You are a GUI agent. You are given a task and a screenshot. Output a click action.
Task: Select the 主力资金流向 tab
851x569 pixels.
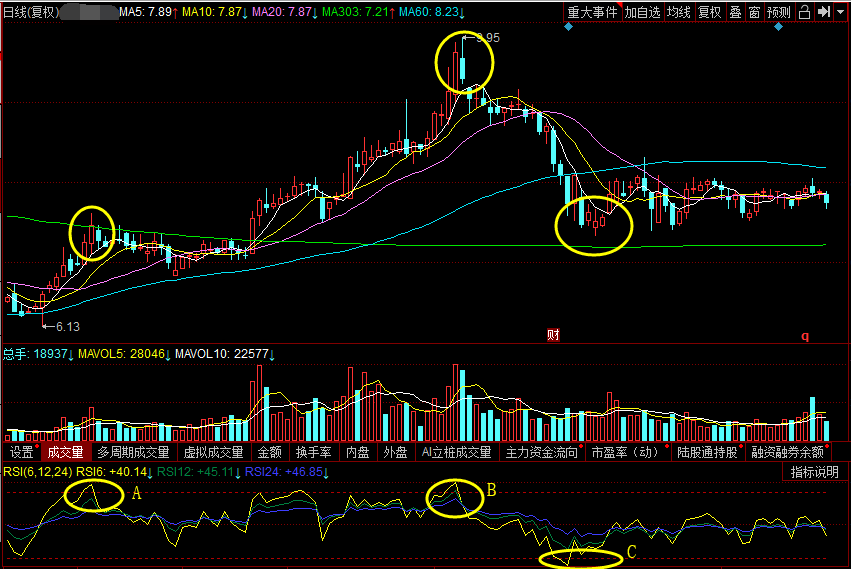541,453
